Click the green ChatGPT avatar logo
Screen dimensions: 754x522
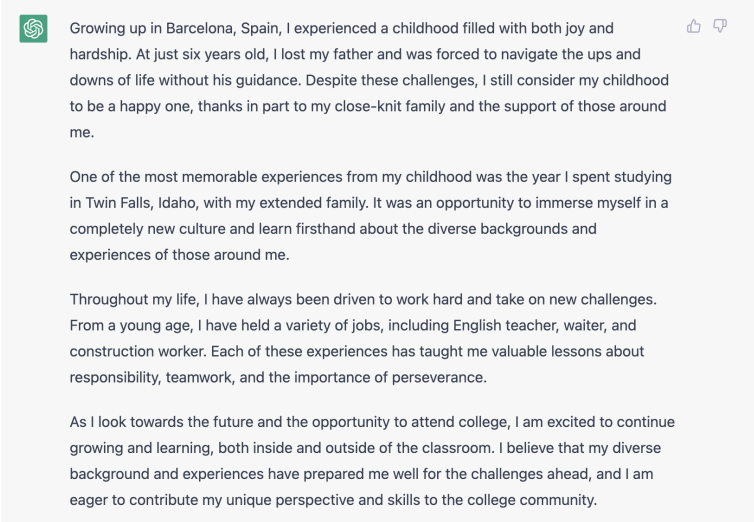[33, 29]
